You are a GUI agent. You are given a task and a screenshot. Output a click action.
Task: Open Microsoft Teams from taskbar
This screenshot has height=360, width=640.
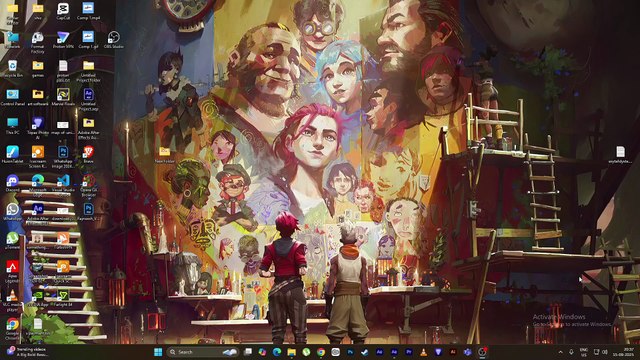[x=467, y=352]
